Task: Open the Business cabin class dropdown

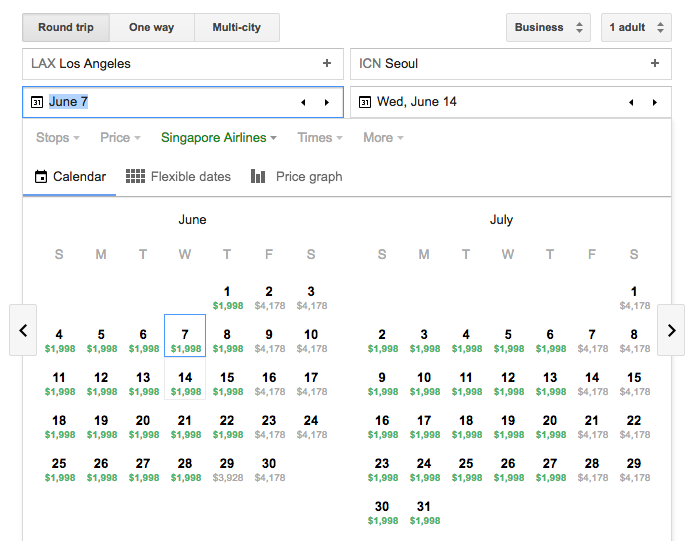Action: coord(548,27)
